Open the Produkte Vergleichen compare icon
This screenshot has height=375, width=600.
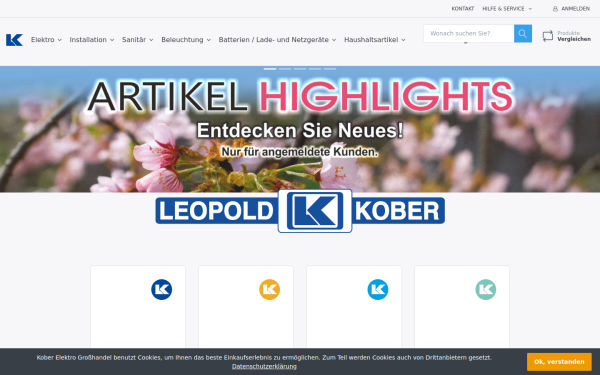(548, 36)
